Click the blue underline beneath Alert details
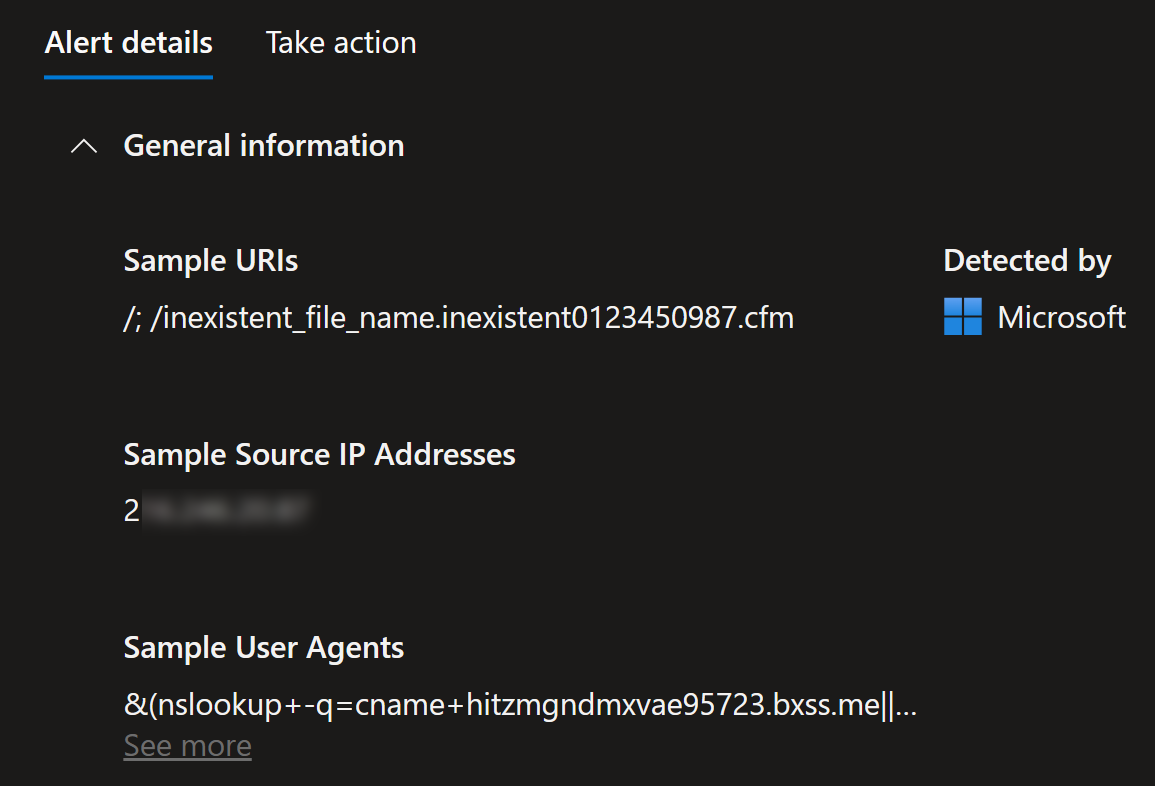This screenshot has width=1155, height=786. pyautogui.click(x=128, y=76)
